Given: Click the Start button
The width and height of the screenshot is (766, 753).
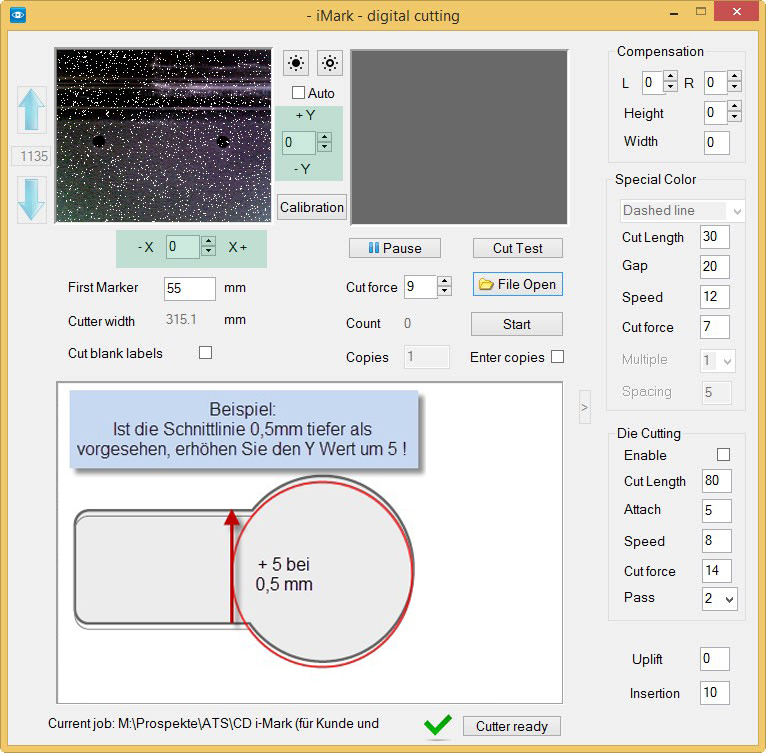Looking at the screenshot, I should [x=517, y=324].
